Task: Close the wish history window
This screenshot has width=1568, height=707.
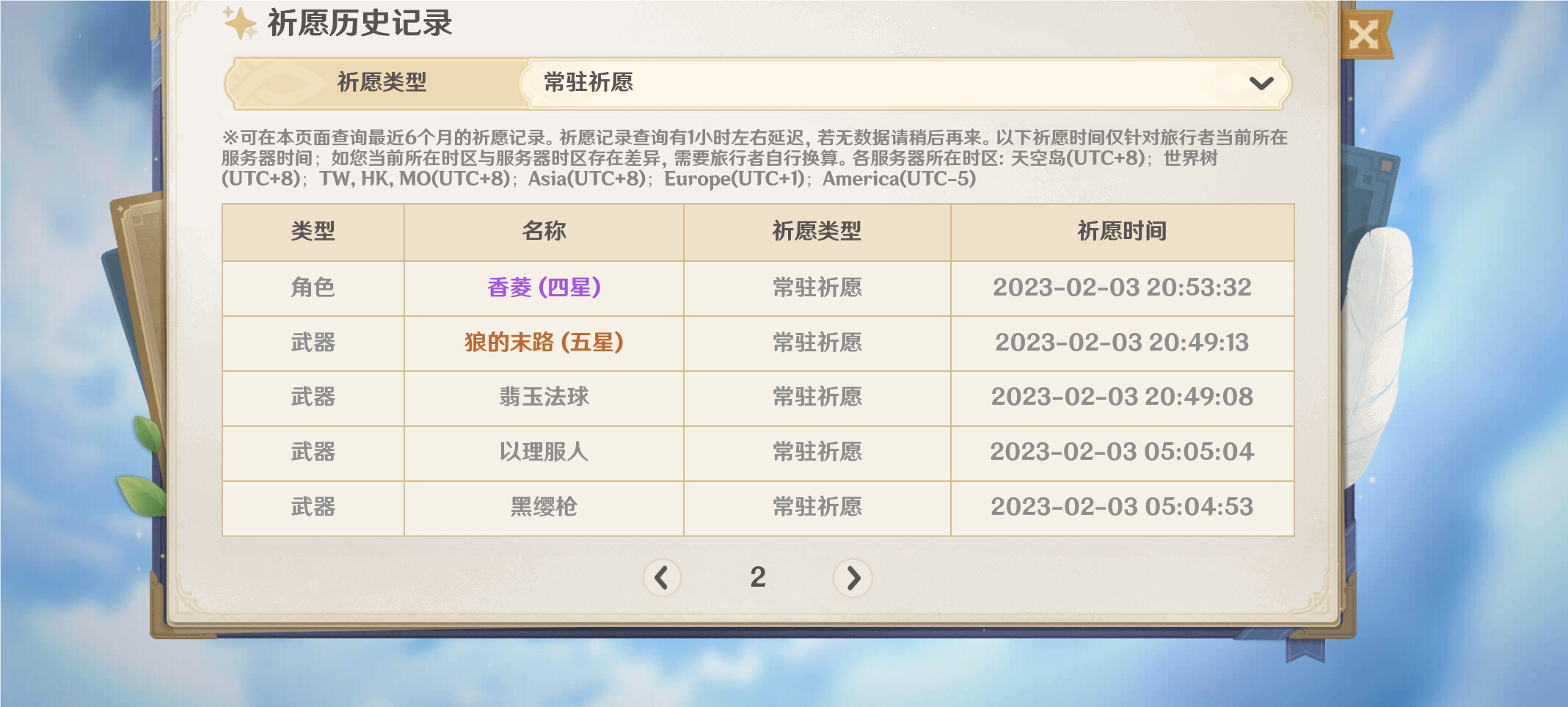Action: [1365, 34]
